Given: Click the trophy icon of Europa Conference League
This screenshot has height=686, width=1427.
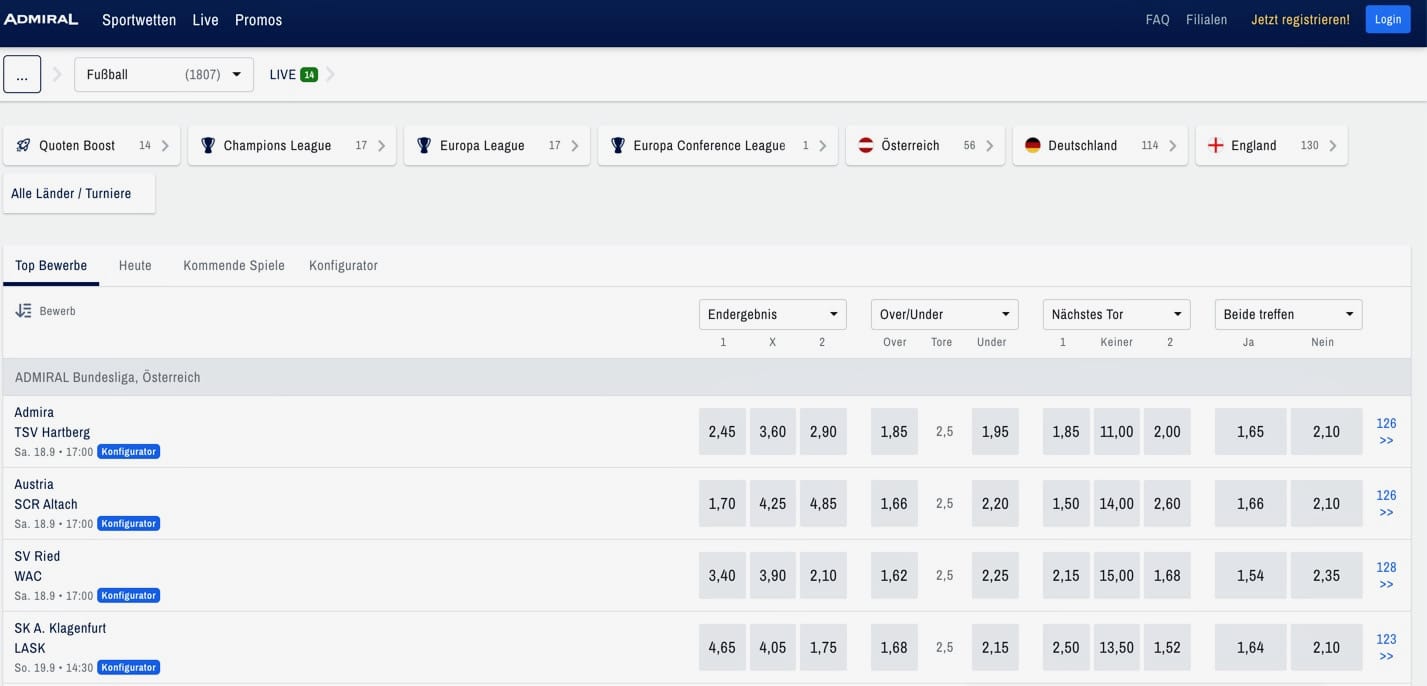Looking at the screenshot, I should (x=618, y=145).
